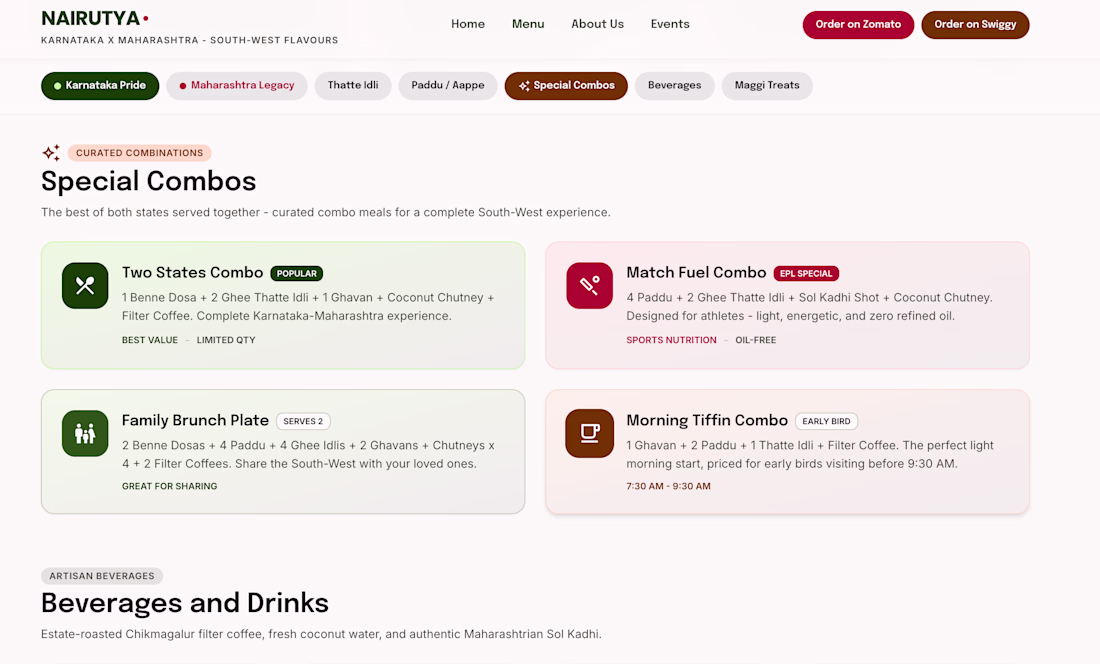Click the sparkle icon beside Curated Combinations
The image size is (1100, 664).
click(x=51, y=152)
